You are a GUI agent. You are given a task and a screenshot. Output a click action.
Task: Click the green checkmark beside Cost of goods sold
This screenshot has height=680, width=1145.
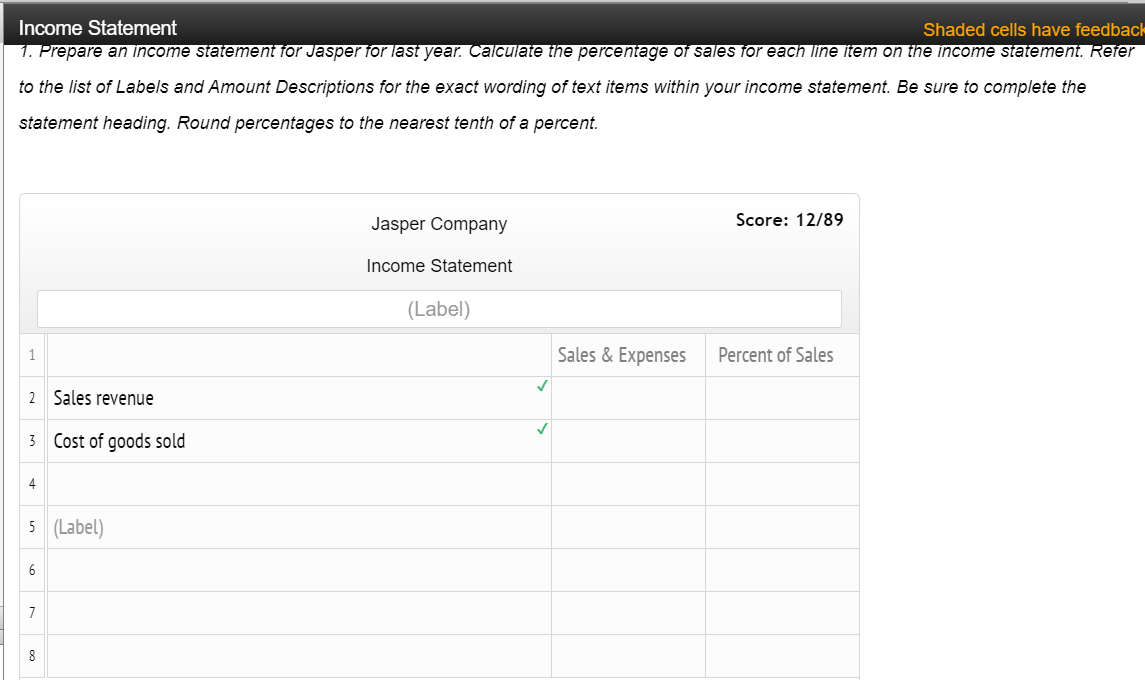(x=542, y=428)
